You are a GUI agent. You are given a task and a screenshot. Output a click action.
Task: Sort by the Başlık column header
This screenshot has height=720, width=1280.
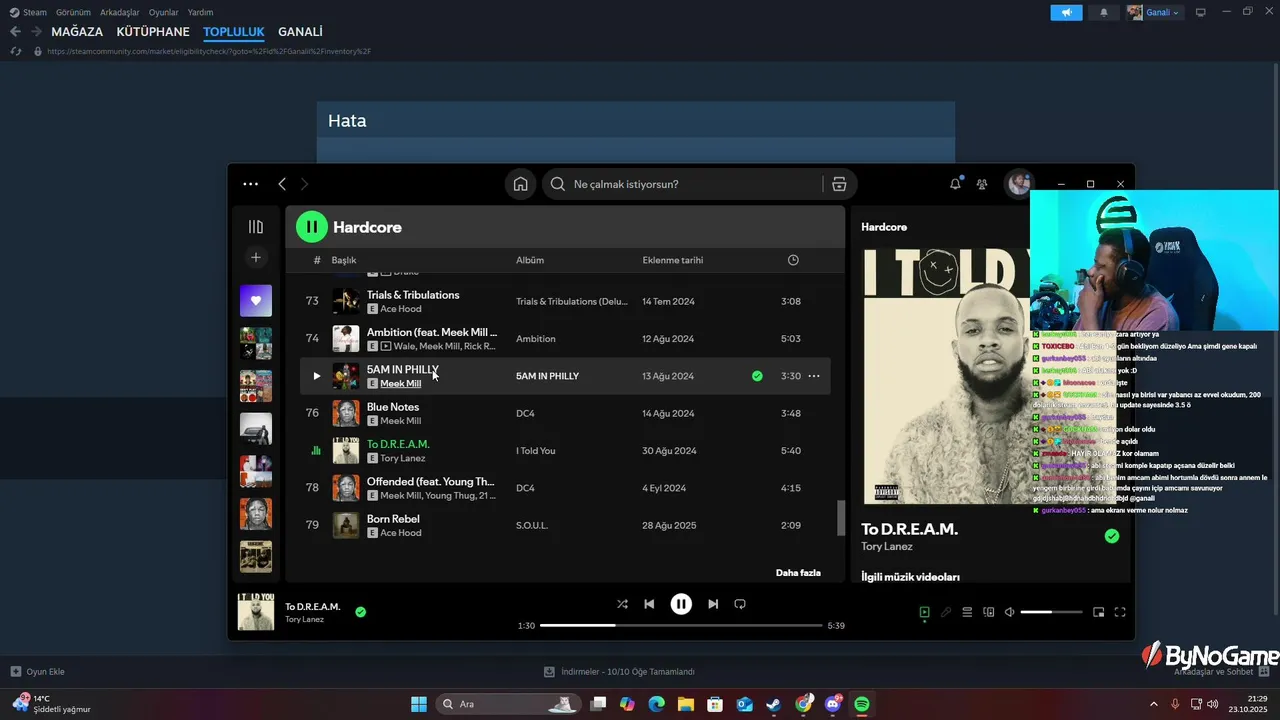coord(344,260)
